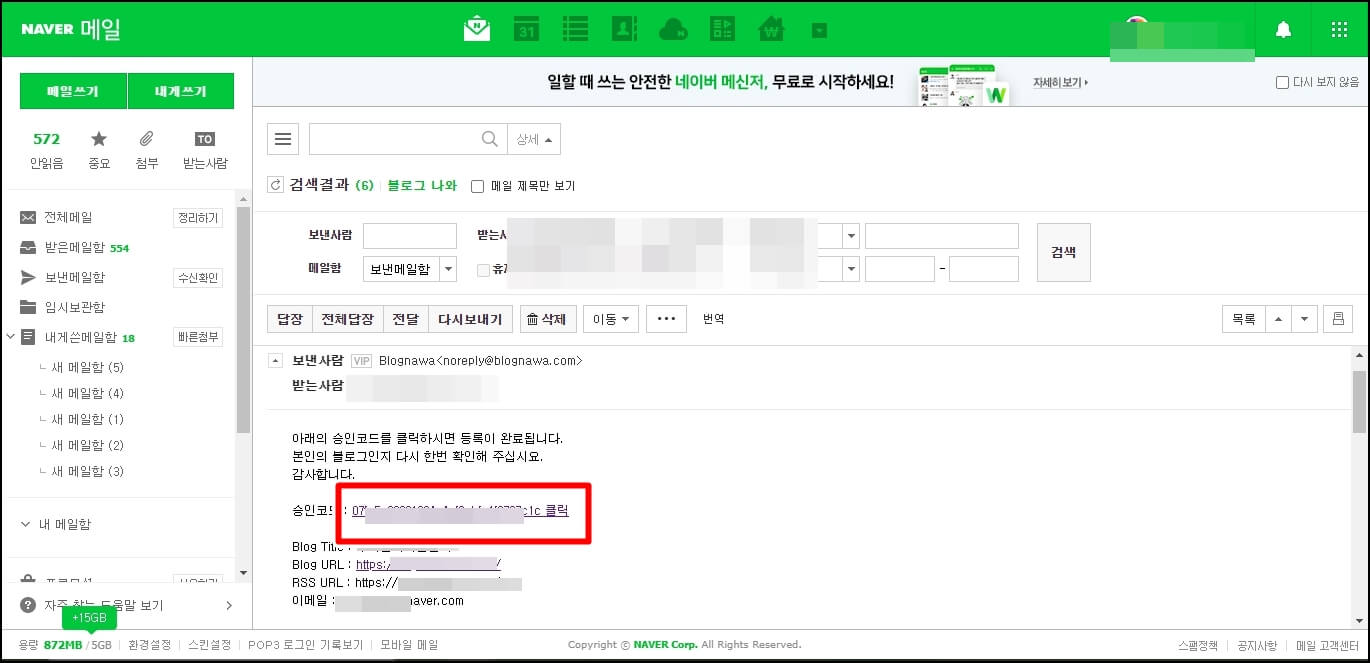Open the Naver Mail envelope icon

[x=477, y=29]
